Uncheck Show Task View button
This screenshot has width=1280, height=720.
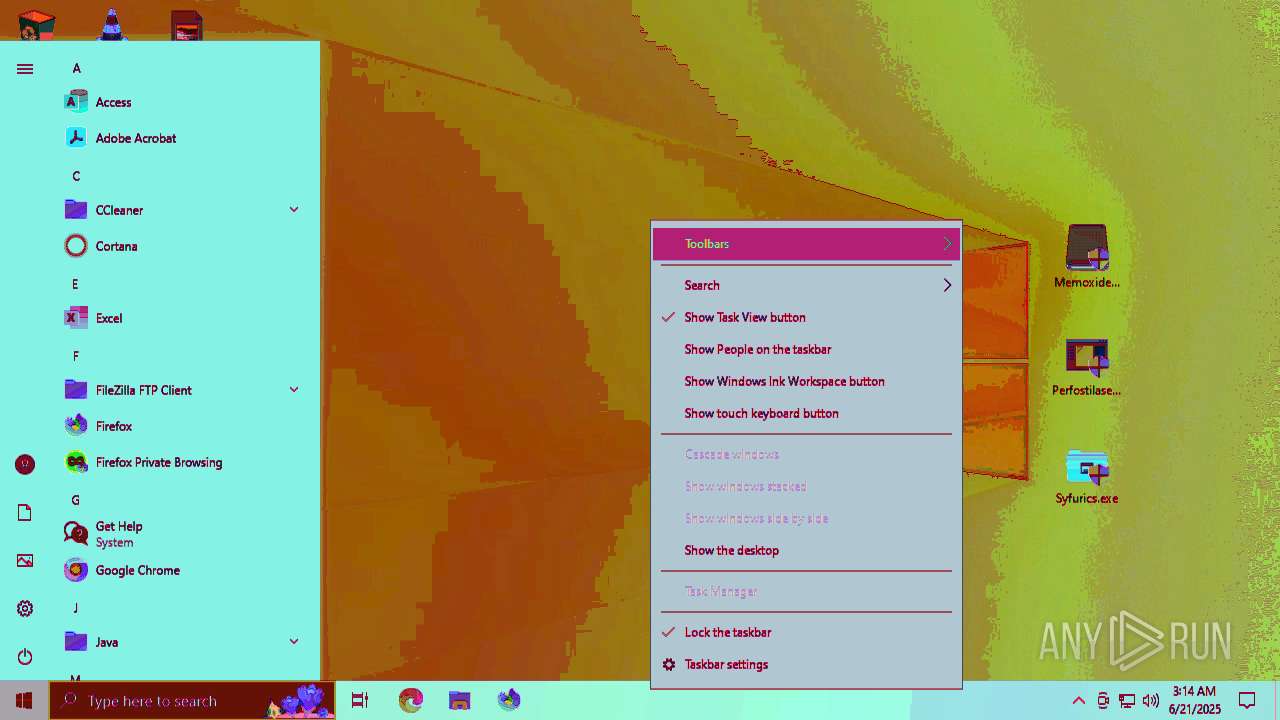[x=806, y=317]
